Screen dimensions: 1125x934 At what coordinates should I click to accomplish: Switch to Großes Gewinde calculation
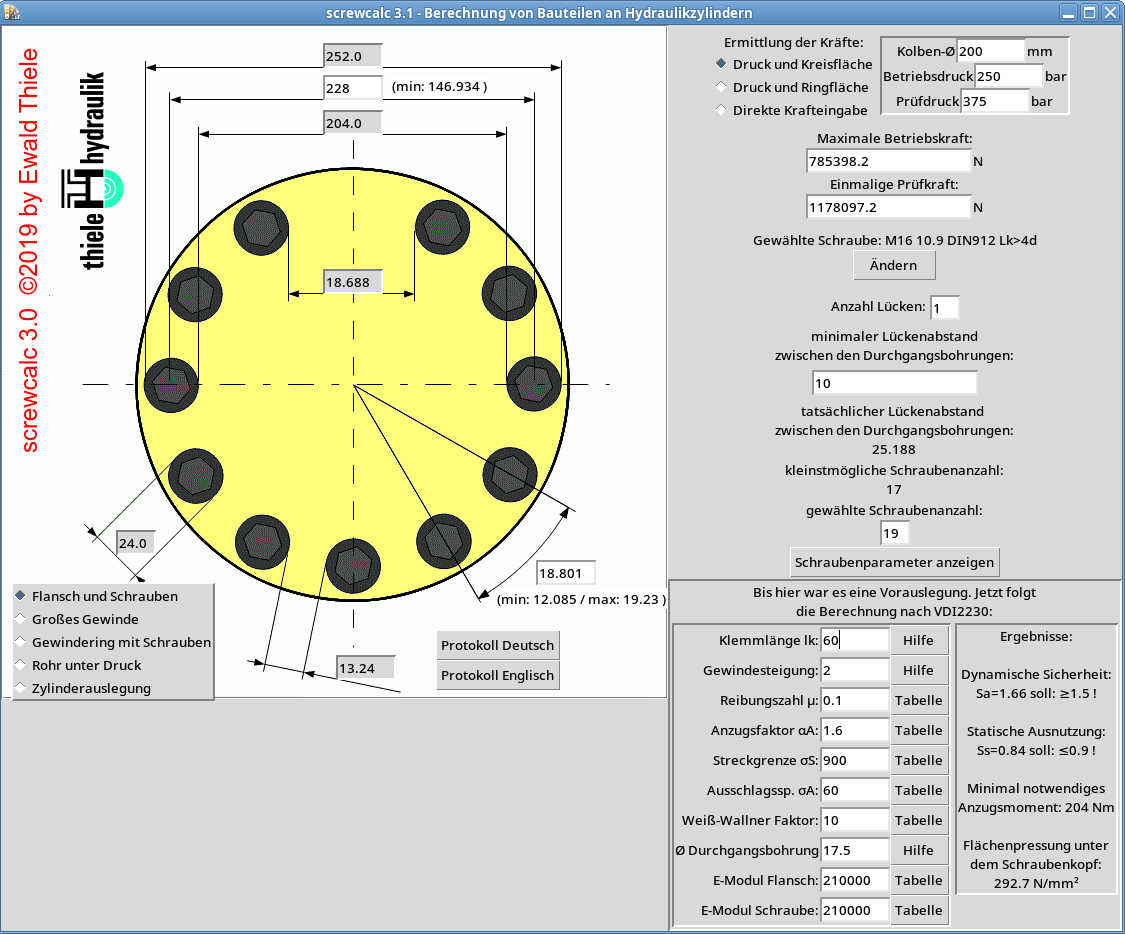(77, 619)
